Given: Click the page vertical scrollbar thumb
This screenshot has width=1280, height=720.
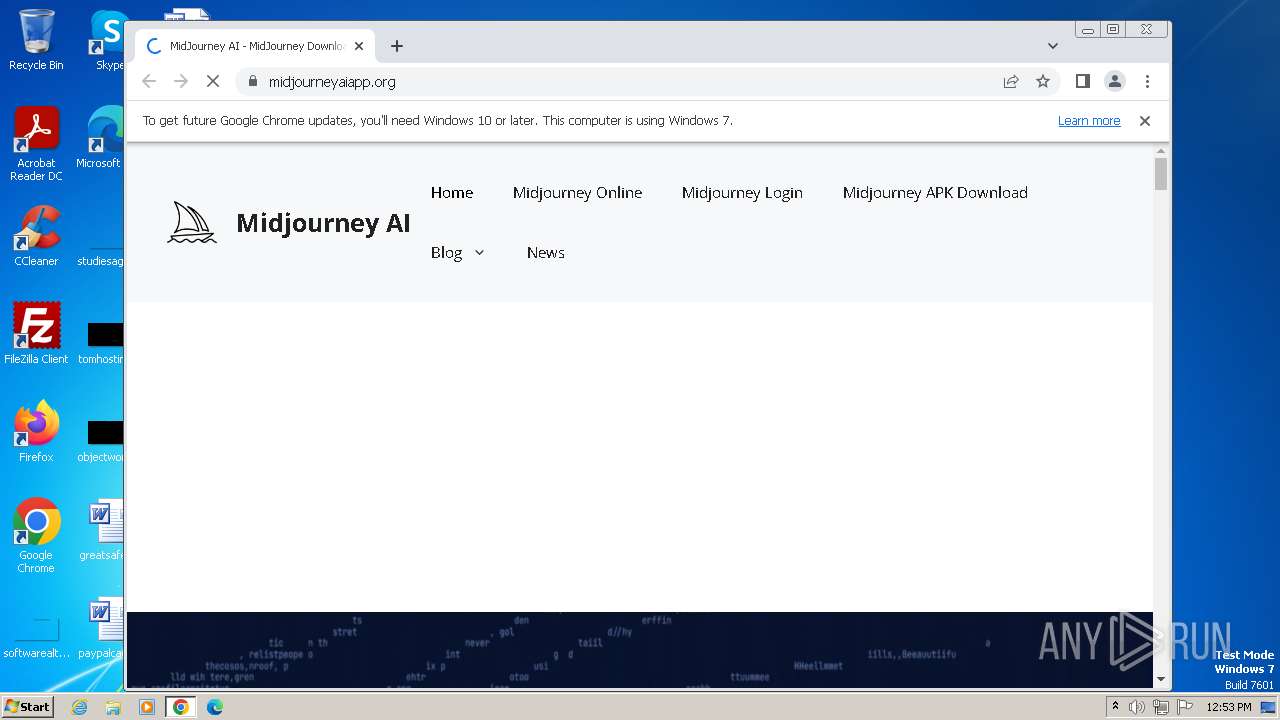Looking at the screenshot, I should coord(1161,174).
